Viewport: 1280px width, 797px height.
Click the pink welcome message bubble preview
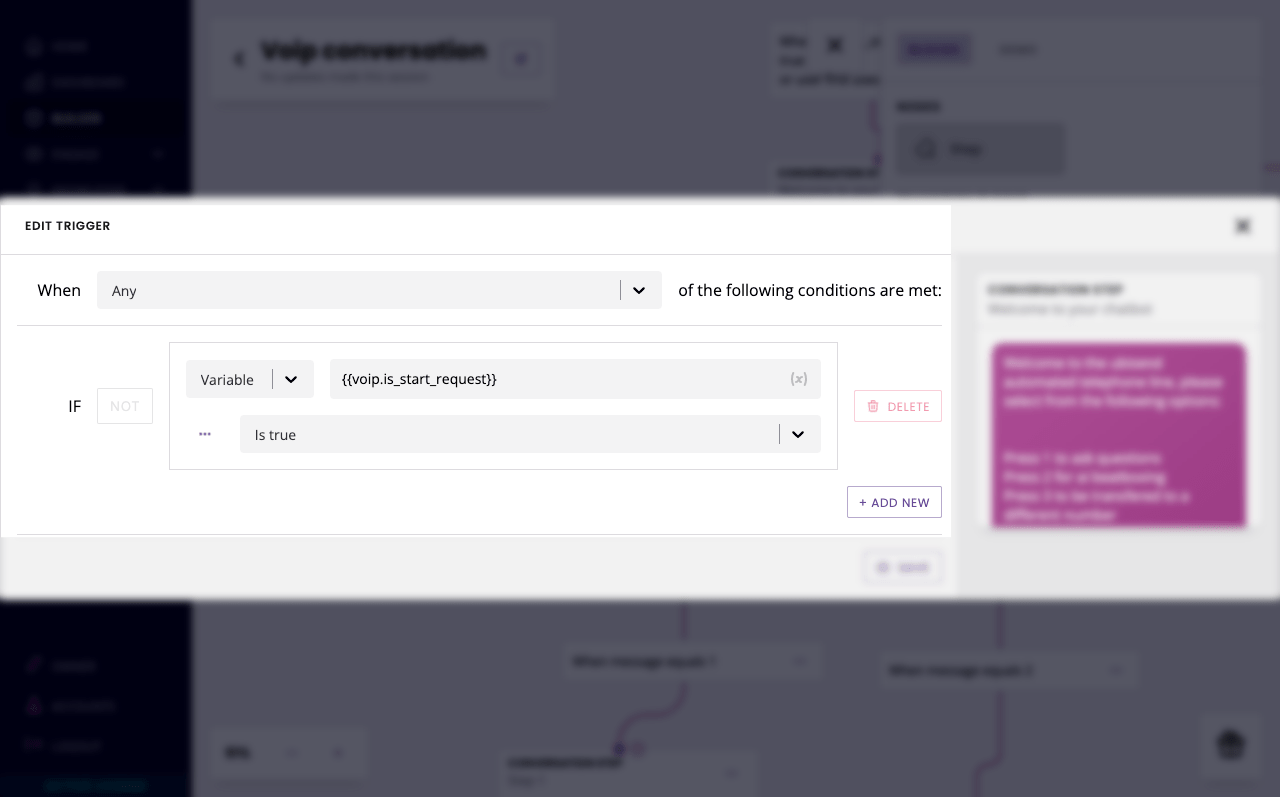(x=1118, y=435)
